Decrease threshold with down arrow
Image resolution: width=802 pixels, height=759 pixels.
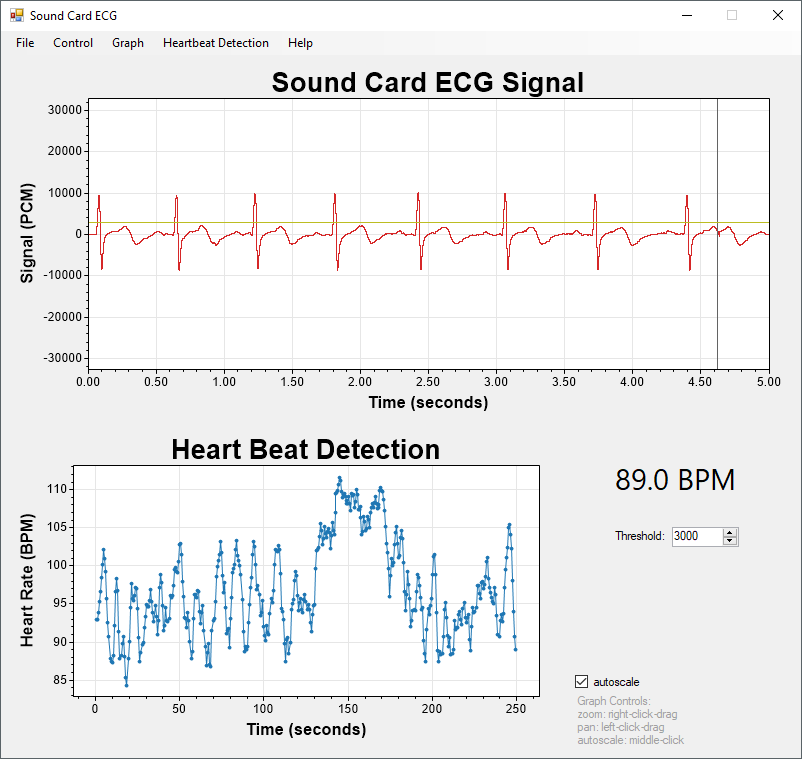730,541
